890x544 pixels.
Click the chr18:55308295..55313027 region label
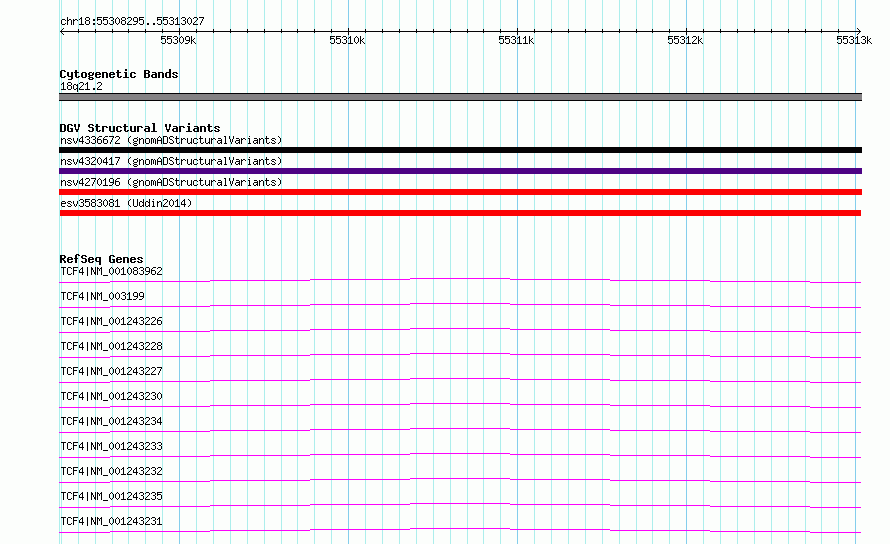[132, 22]
